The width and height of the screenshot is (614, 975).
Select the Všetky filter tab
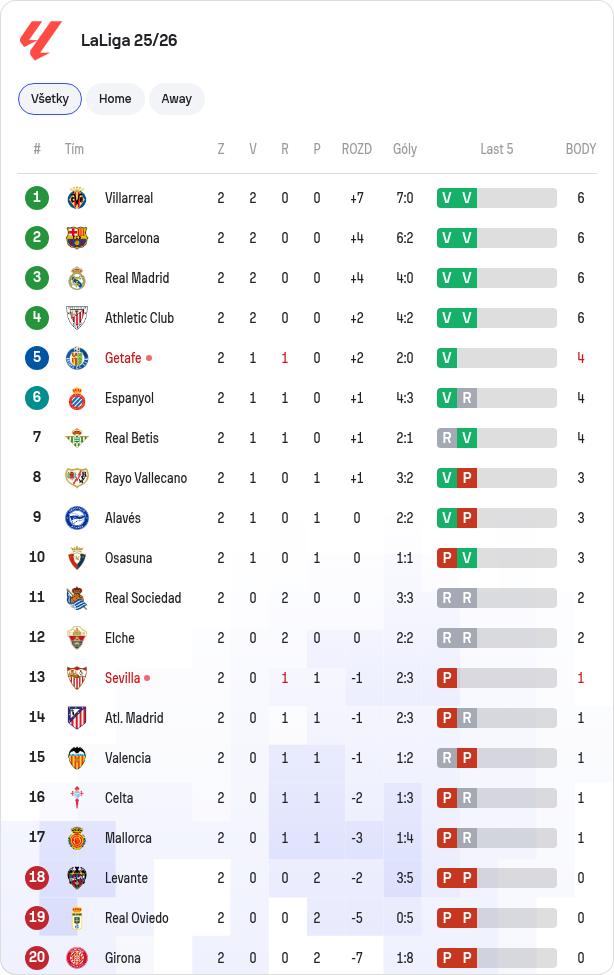50,99
